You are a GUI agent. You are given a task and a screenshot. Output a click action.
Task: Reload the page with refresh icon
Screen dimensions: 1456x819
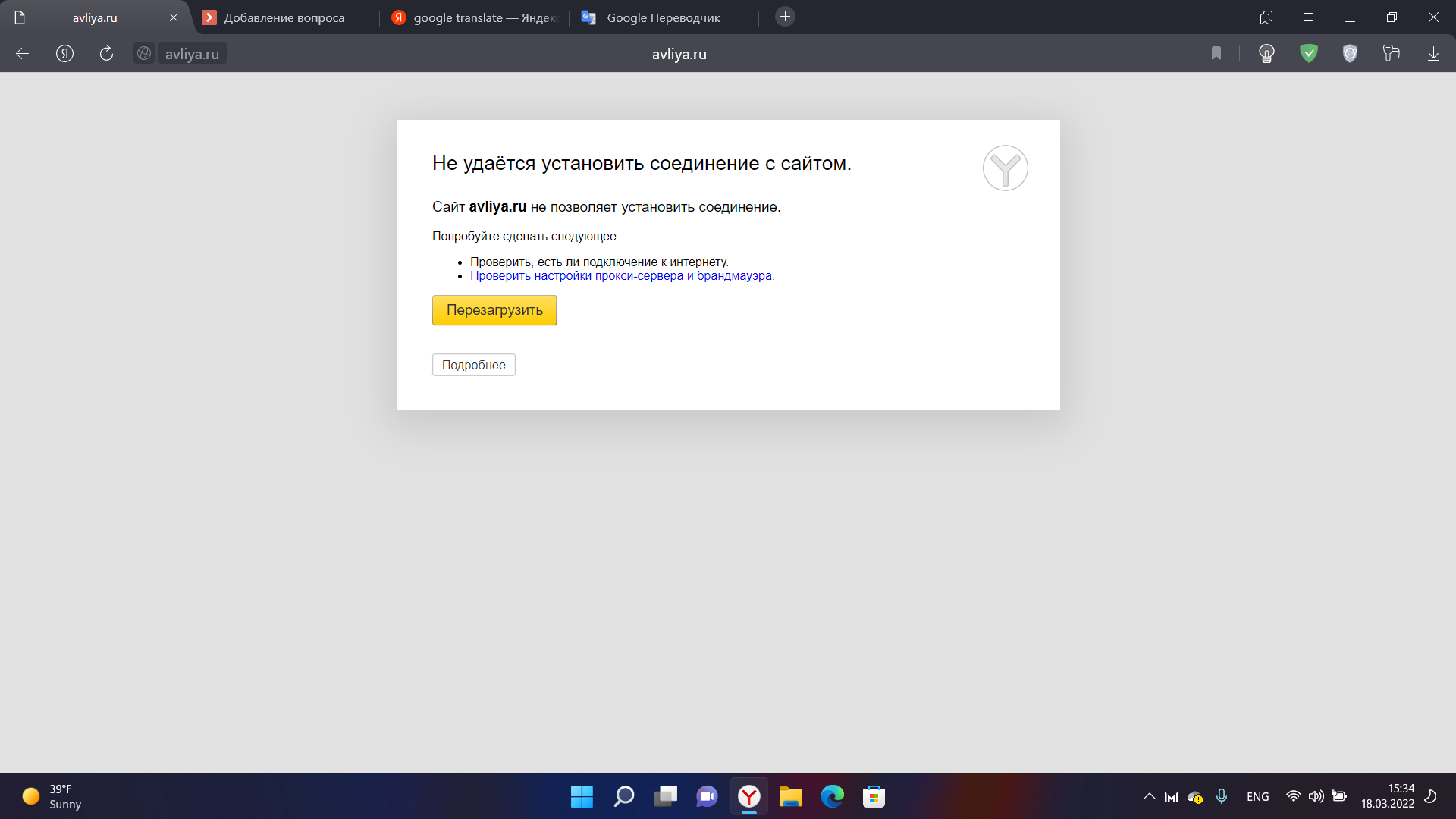tap(106, 53)
